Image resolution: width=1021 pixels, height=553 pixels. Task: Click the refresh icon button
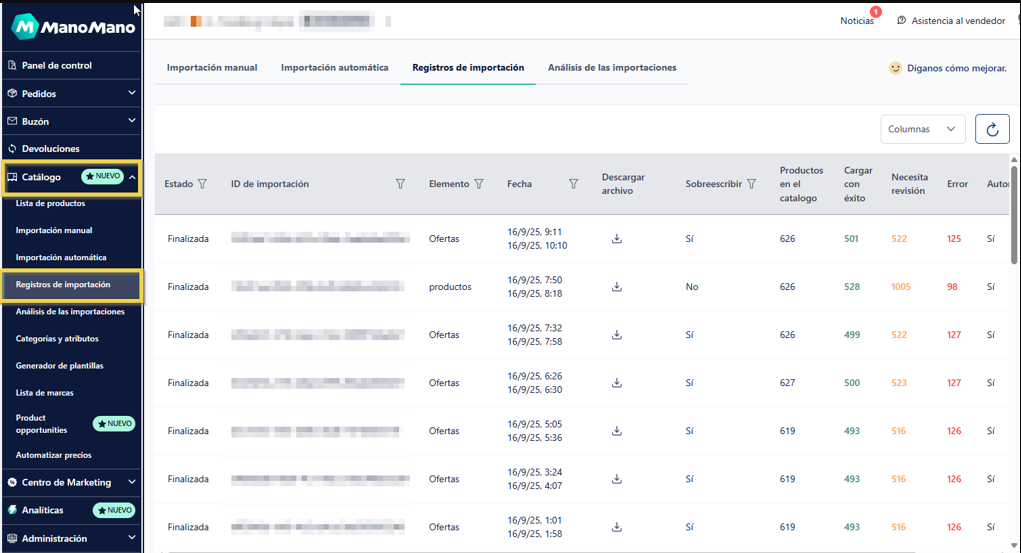click(x=992, y=129)
